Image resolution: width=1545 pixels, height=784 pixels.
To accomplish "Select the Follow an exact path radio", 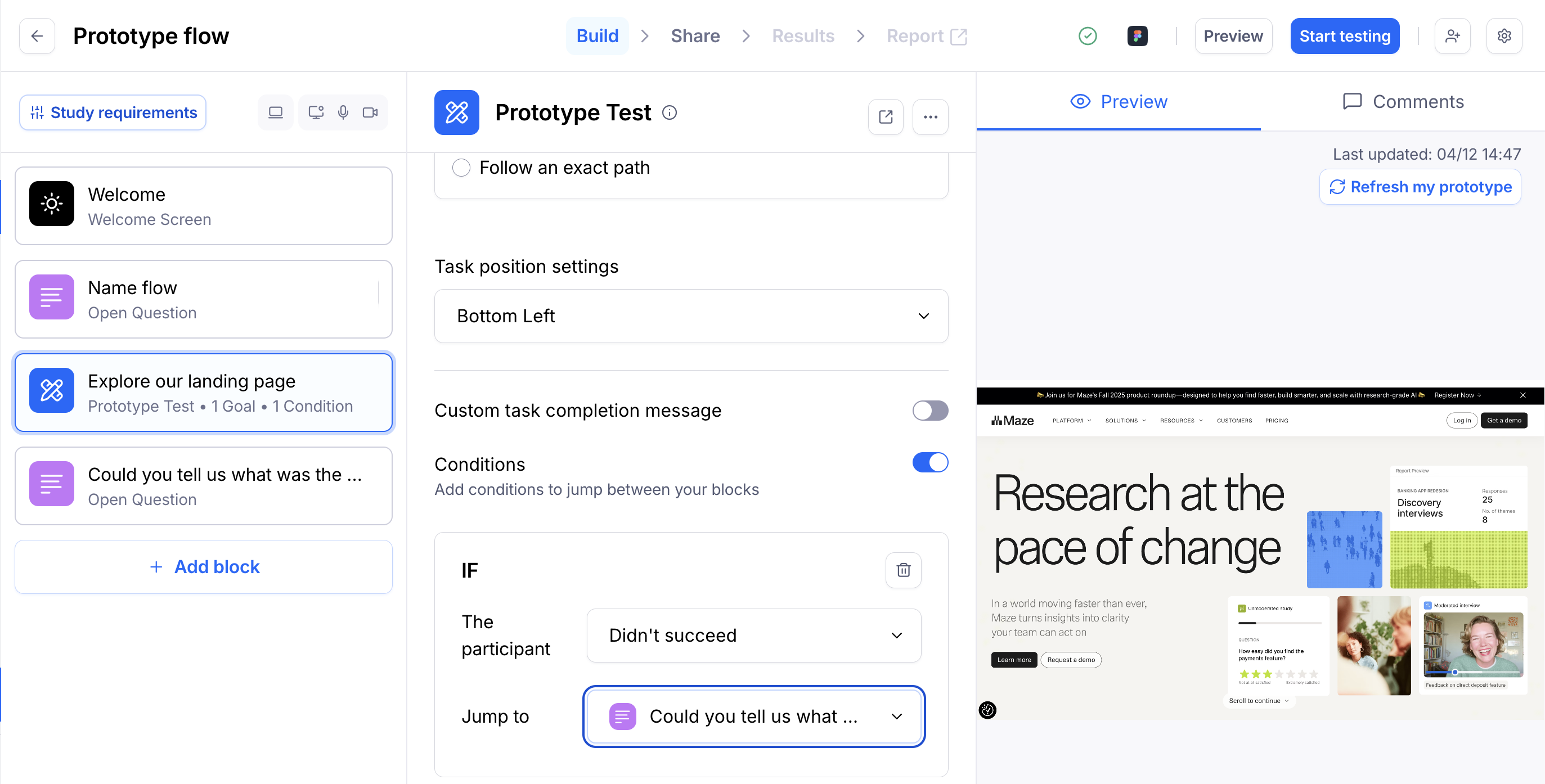I will 461,168.
